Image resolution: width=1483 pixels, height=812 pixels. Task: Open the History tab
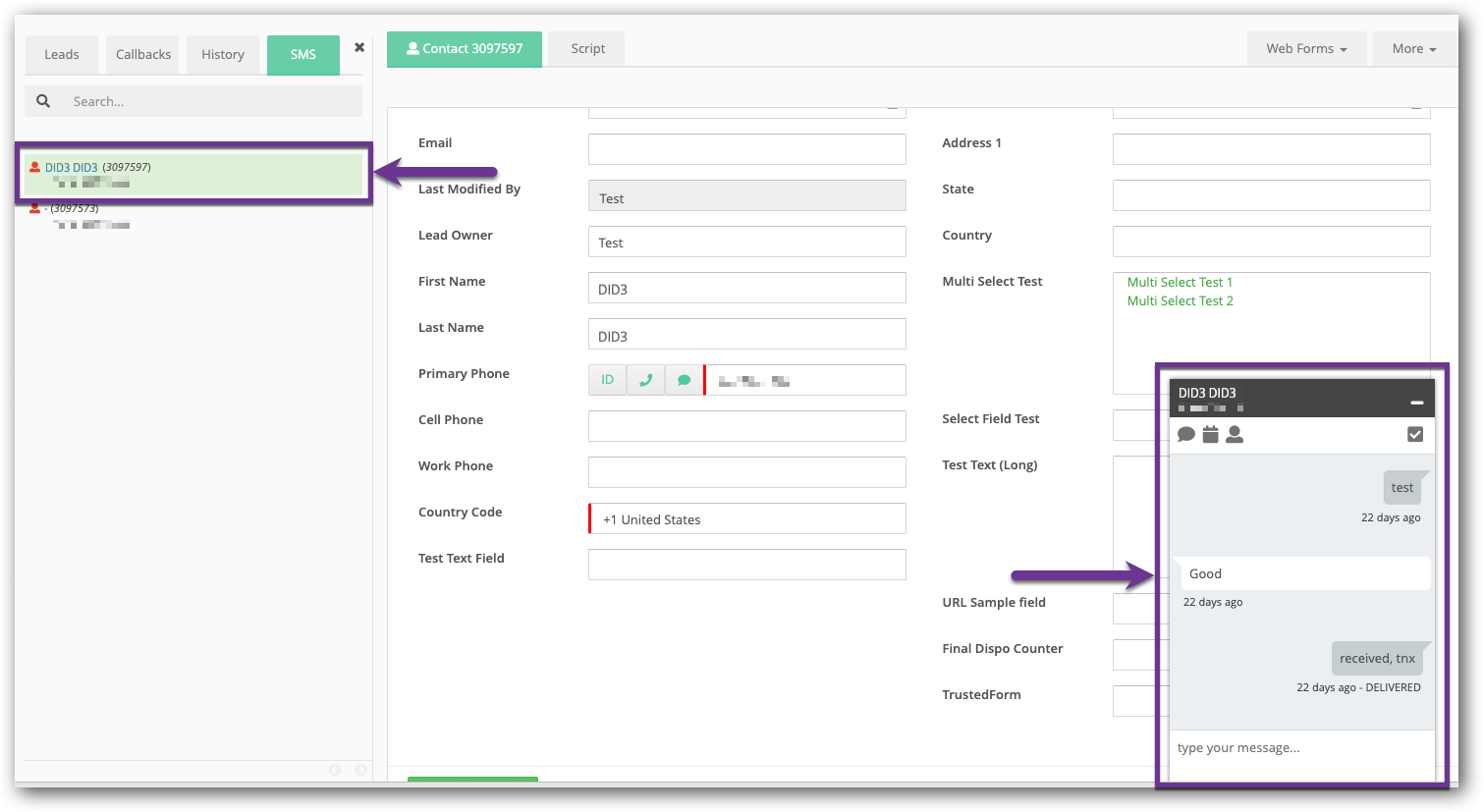(223, 55)
